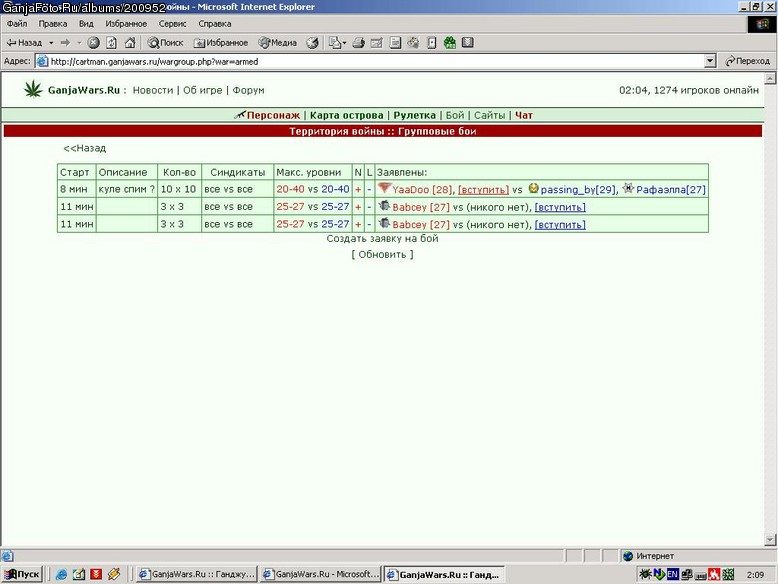Viewport: 778px width, 584px height.
Task: Open the Избранное menu in menu bar
Action: 126,23
